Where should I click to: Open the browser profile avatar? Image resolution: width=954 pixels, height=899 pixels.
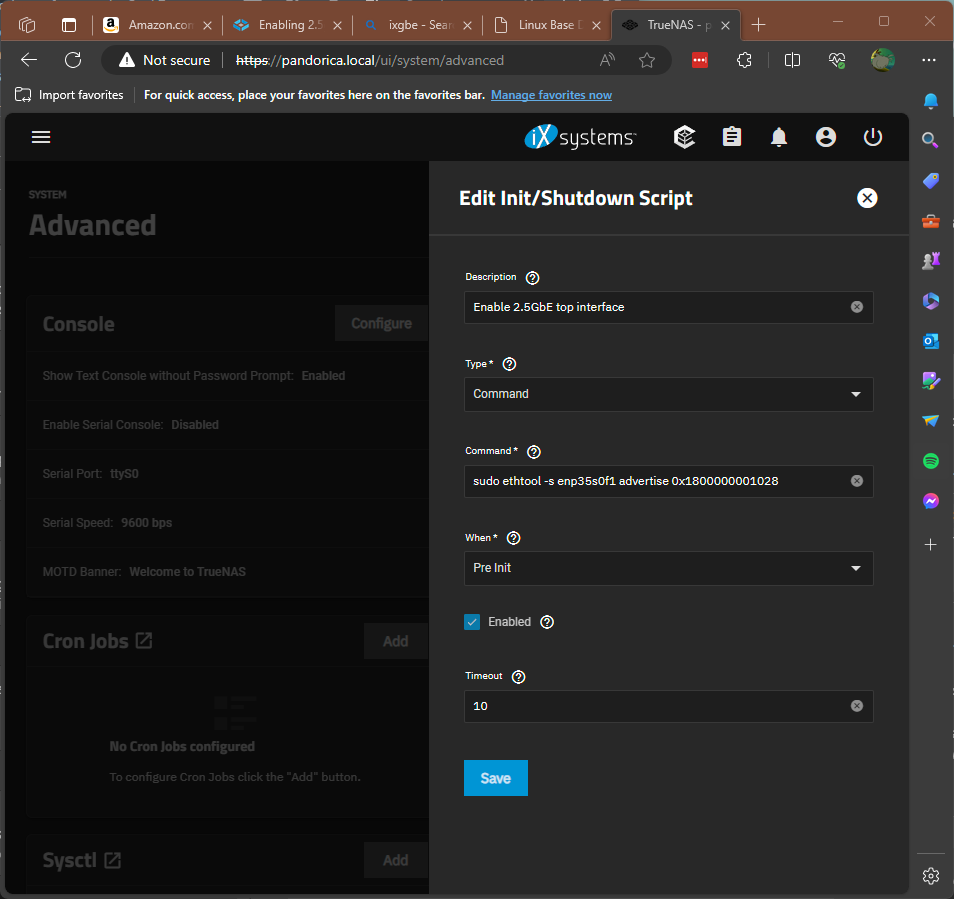pos(882,60)
